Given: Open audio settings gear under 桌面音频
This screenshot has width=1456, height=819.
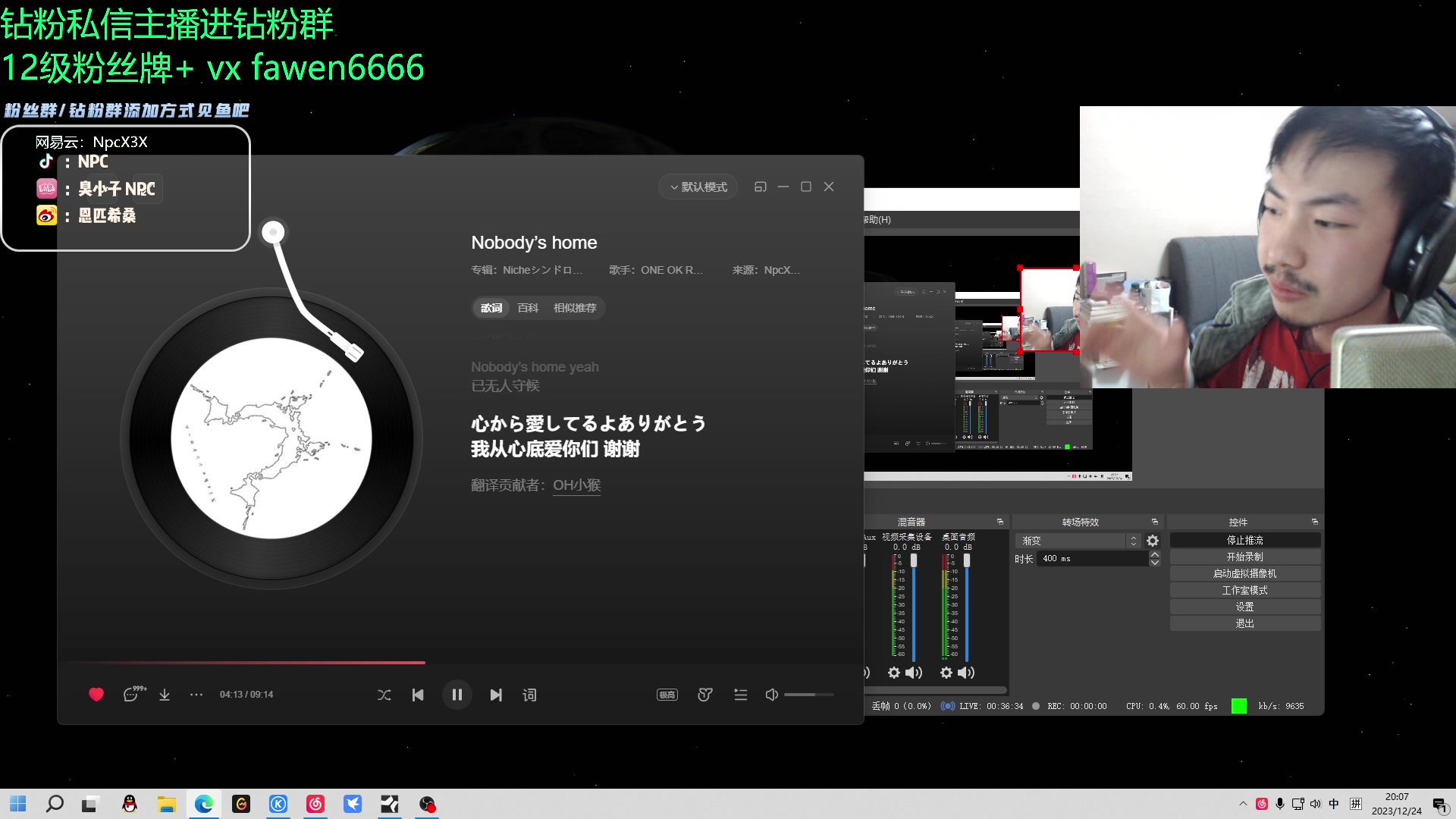Looking at the screenshot, I should 946,673.
